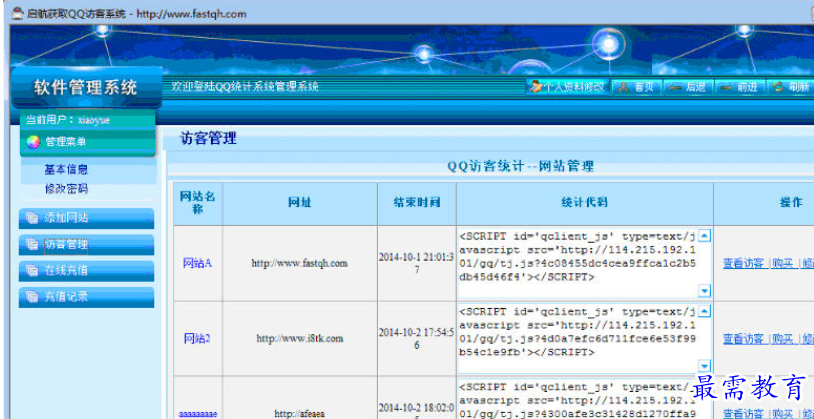Viewport: 814px width, 419px height.
Task: Go to 首页 via toolbar button
Action: [637, 87]
